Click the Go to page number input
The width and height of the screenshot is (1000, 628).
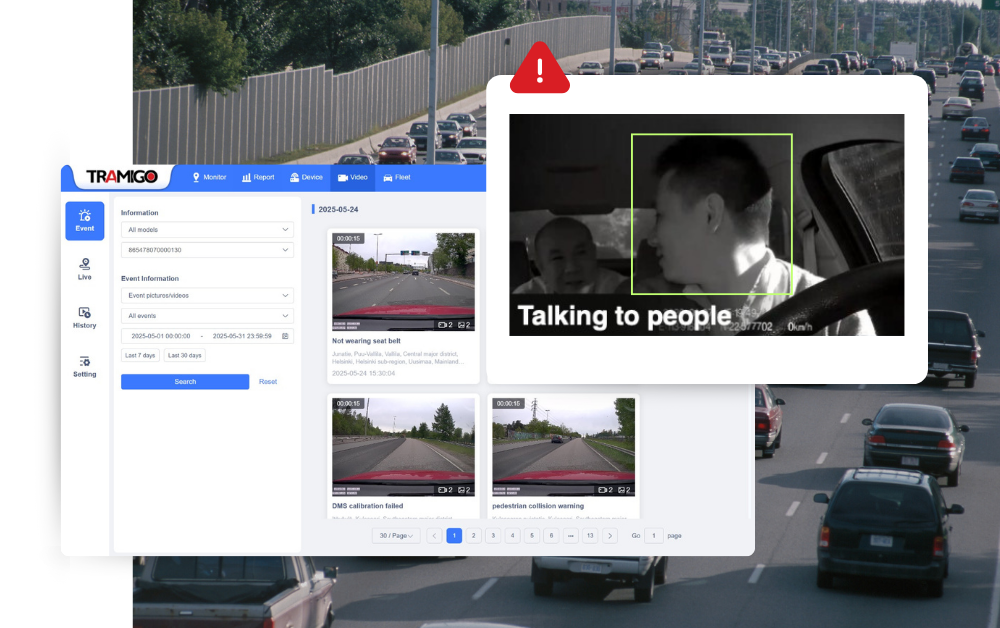coord(654,536)
